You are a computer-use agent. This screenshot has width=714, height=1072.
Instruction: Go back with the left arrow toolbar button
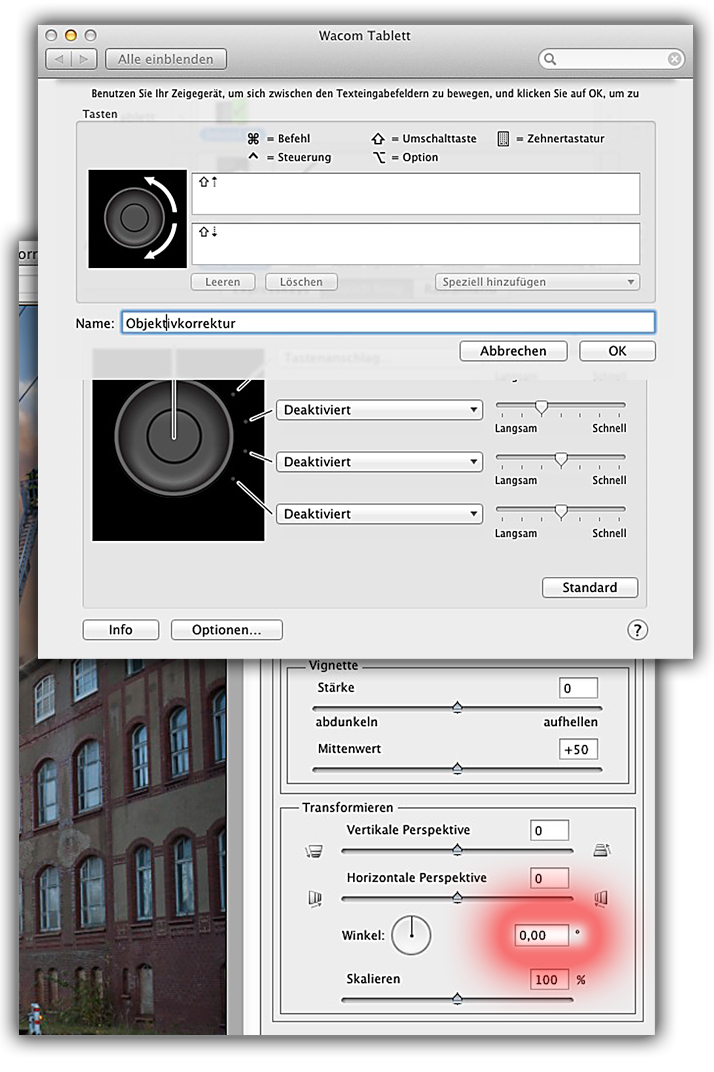point(58,59)
